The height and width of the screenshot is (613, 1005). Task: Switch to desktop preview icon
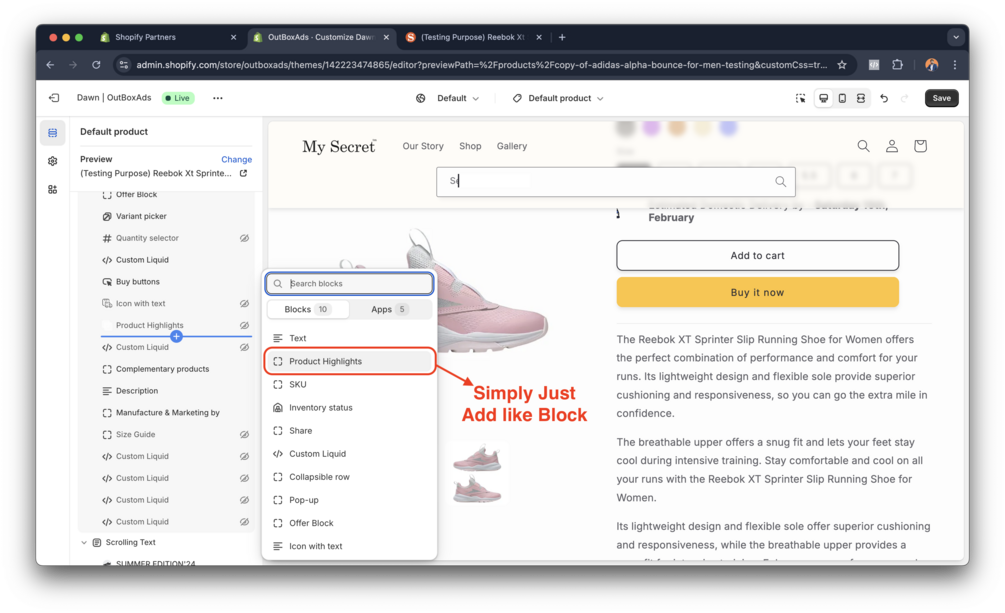coord(824,98)
